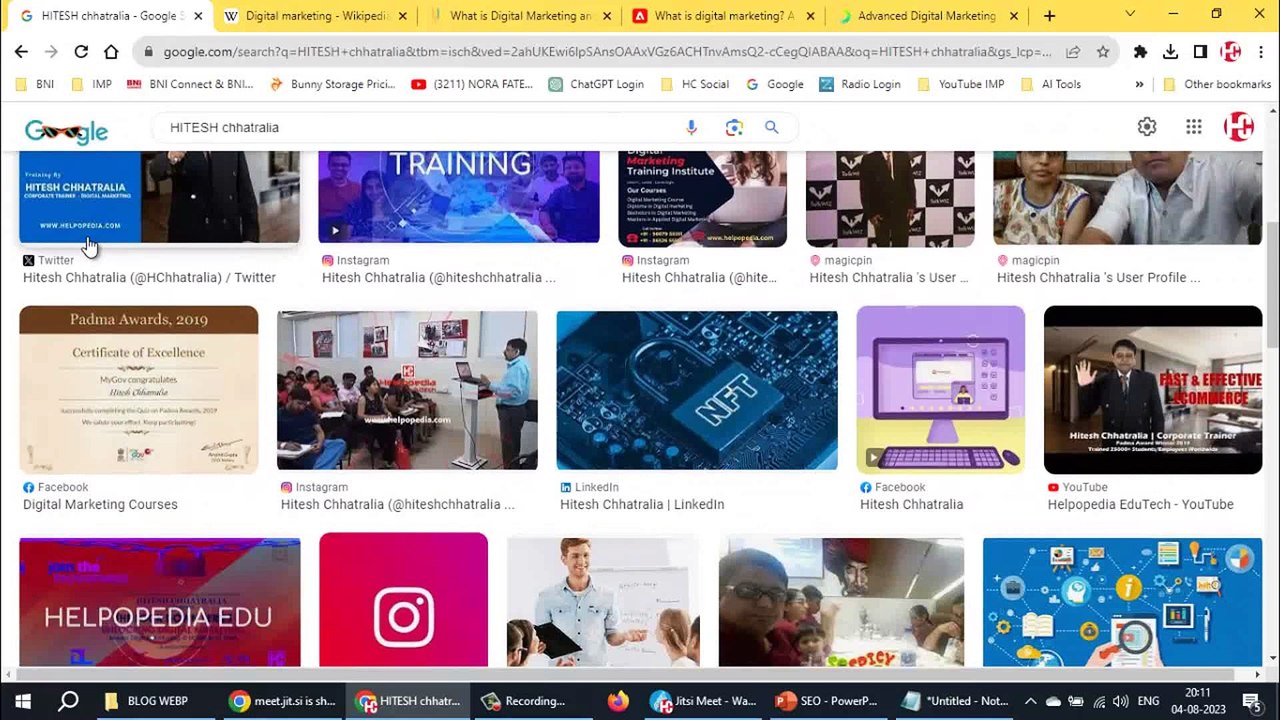Open Google account profile avatar
The image size is (1280, 720).
coord(1239,127)
